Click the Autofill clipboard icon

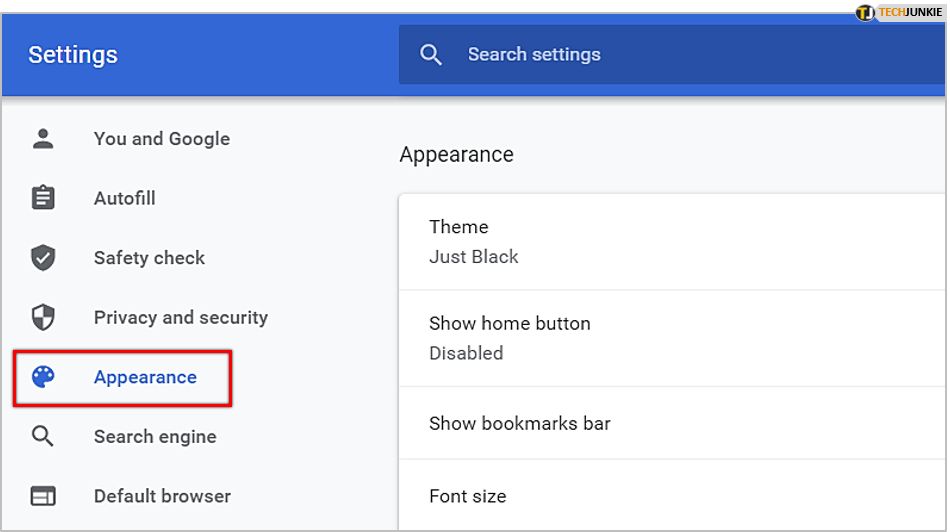43,198
